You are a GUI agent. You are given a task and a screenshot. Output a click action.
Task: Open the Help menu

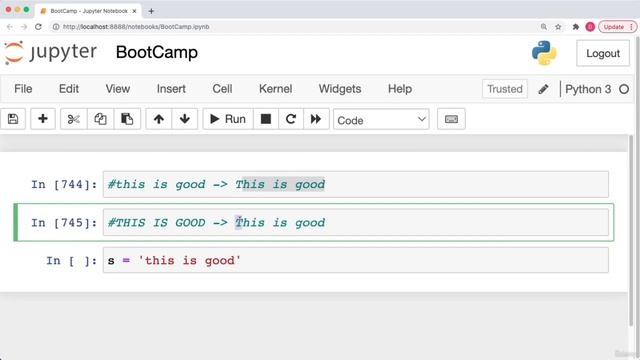click(400, 89)
